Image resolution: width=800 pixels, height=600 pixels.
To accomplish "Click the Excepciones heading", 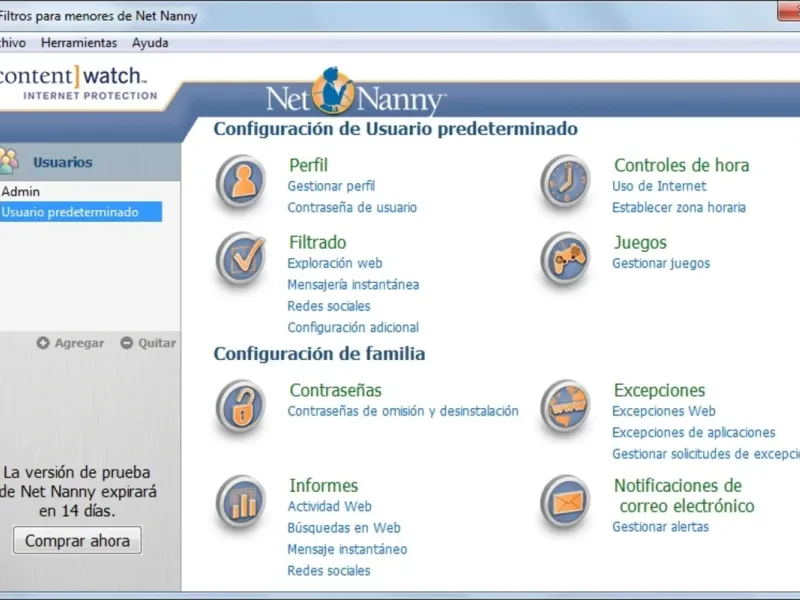I will [659, 390].
